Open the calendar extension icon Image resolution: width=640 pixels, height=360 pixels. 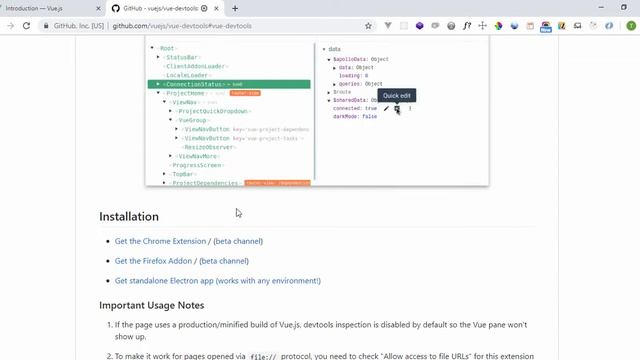pyautogui.click(x=530, y=26)
